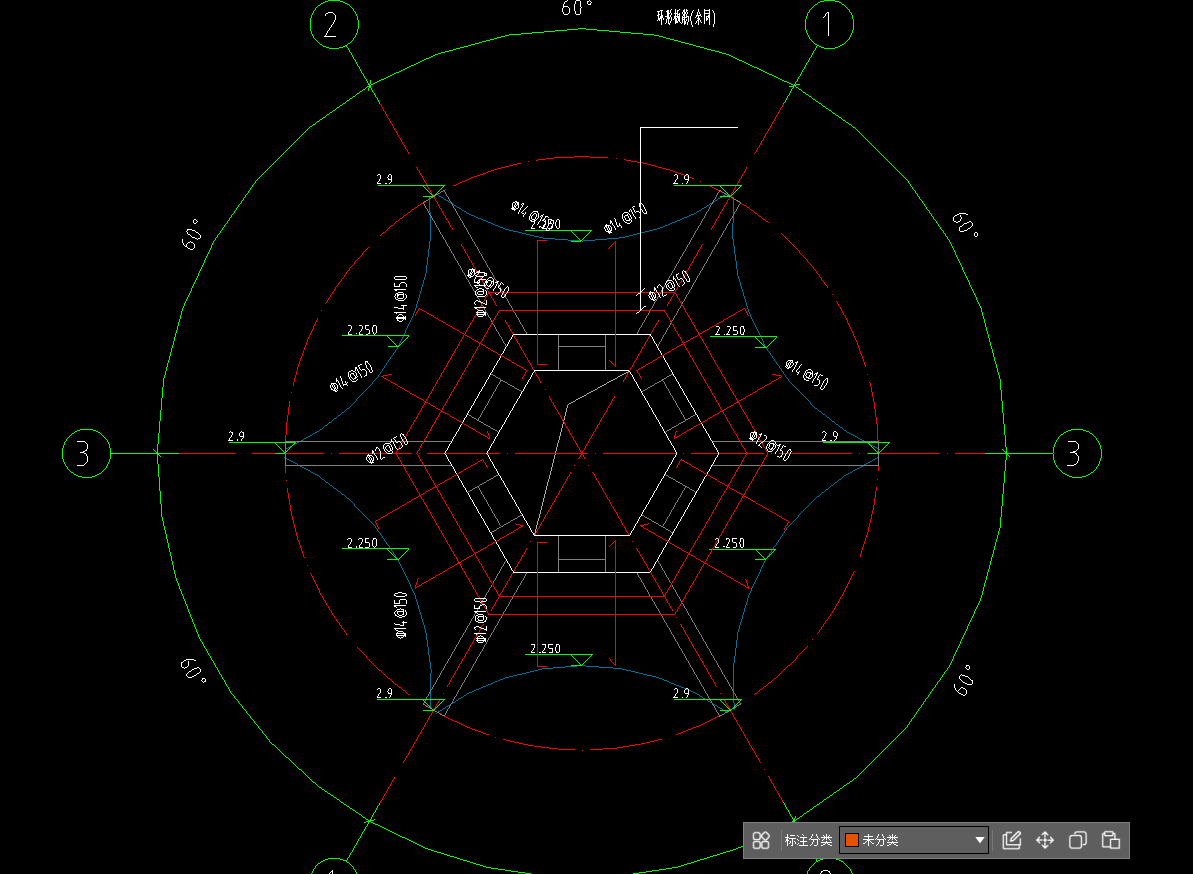This screenshot has height=874, width=1193.
Task: Click the 2.9 elevation mark below axis bubble 1
Action: click(682, 180)
